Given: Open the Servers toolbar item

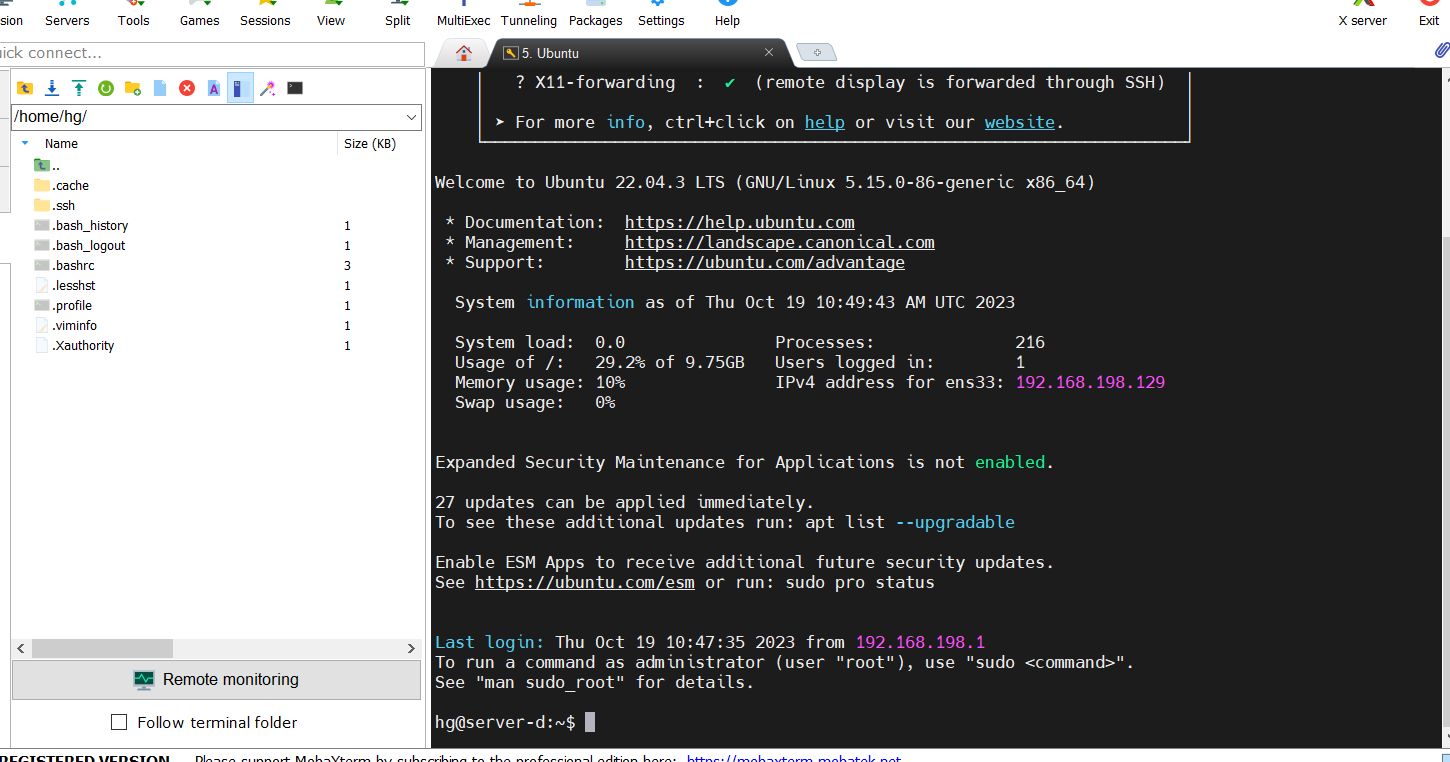Looking at the screenshot, I should click(67, 14).
